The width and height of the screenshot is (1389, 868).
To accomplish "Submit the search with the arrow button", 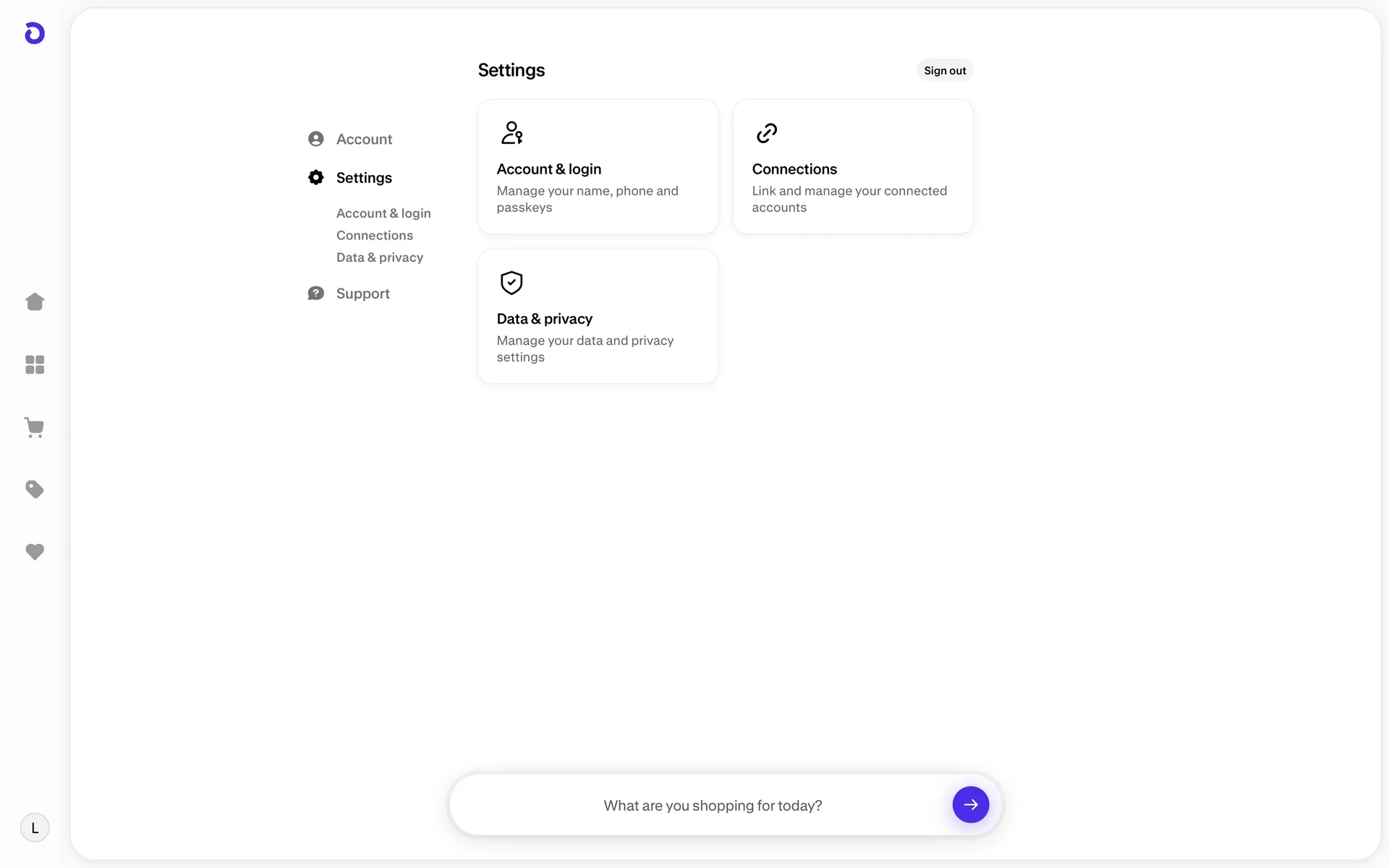I will point(970,804).
